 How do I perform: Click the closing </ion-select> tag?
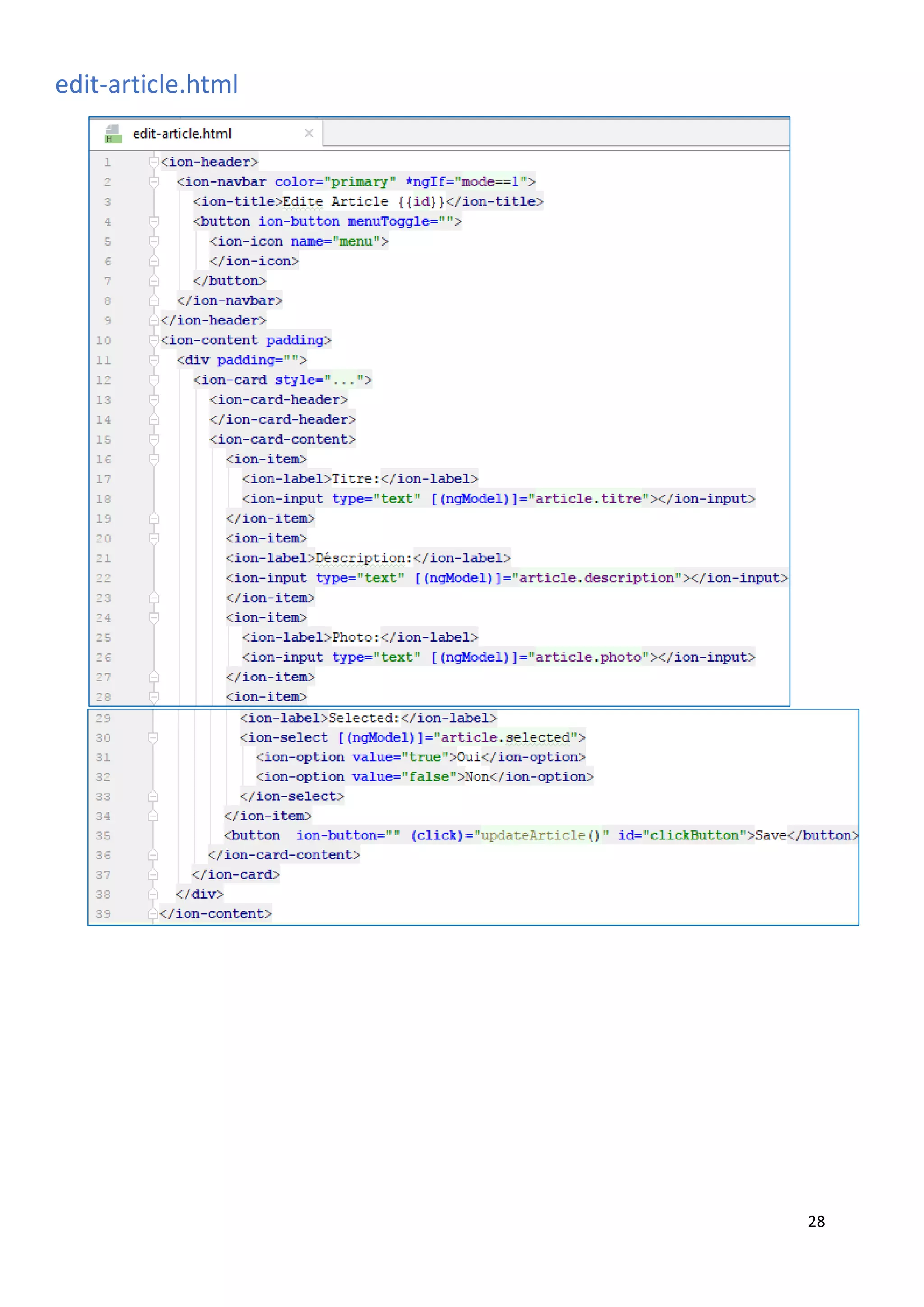pyautogui.click(x=292, y=796)
